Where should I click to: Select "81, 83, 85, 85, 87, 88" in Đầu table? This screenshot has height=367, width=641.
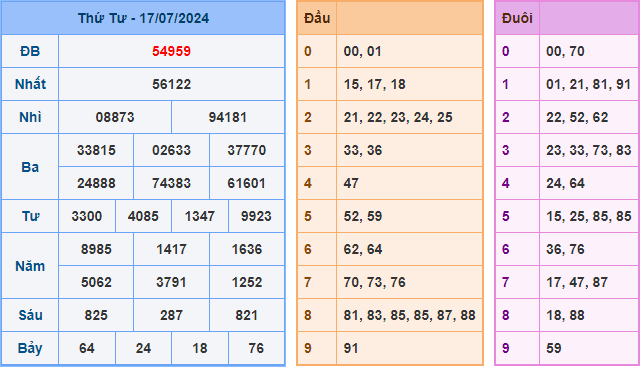point(410,316)
